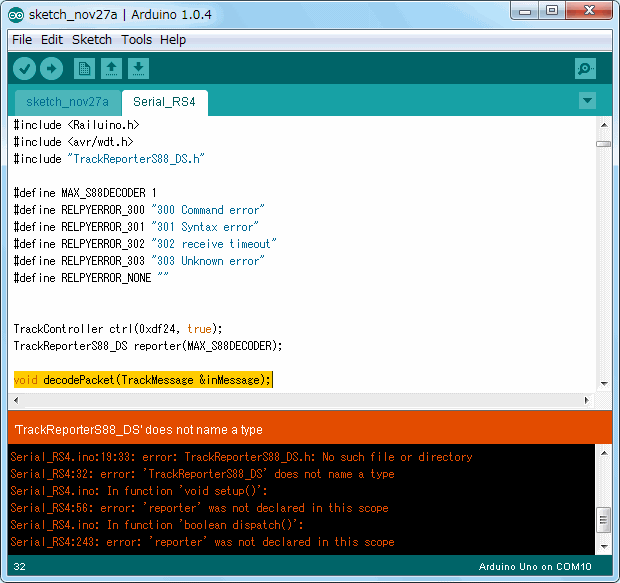Click console line "In function 'boolean dispatch()'"
The width and height of the screenshot is (620, 583).
click(x=157, y=525)
